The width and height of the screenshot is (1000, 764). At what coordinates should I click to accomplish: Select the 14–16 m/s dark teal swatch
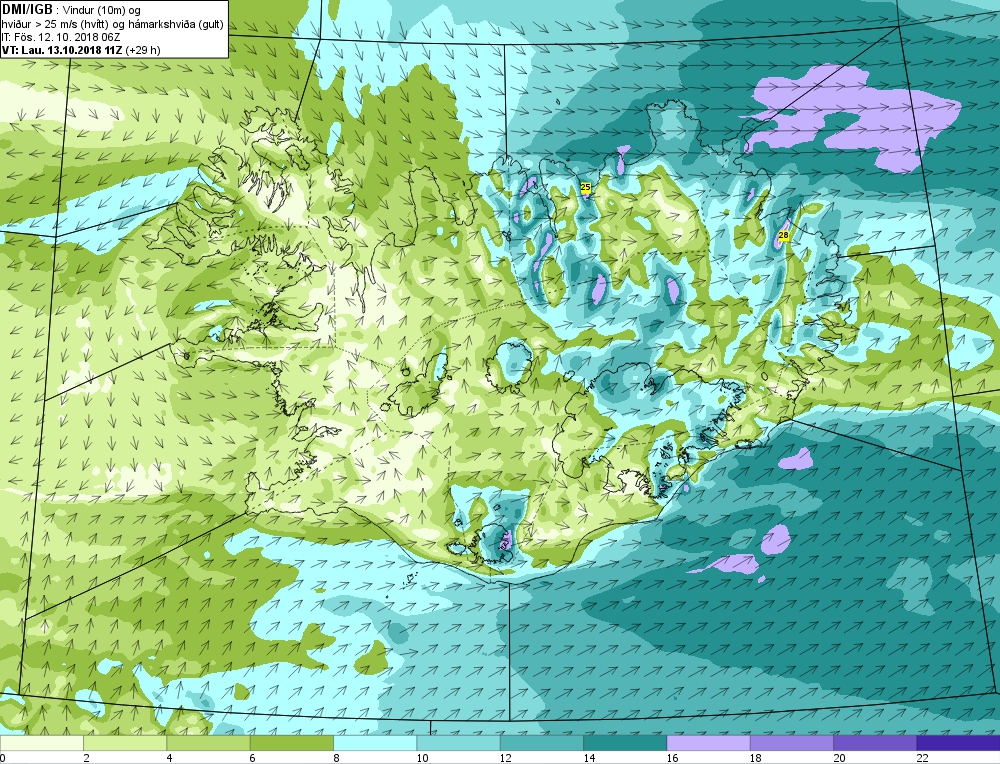pos(625,743)
